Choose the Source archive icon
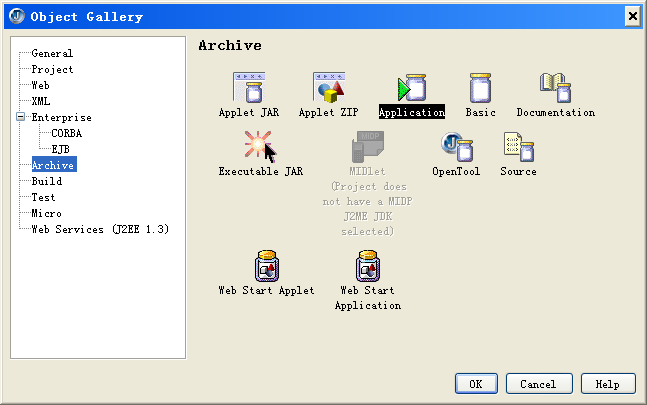The height and width of the screenshot is (405, 647). click(x=519, y=147)
